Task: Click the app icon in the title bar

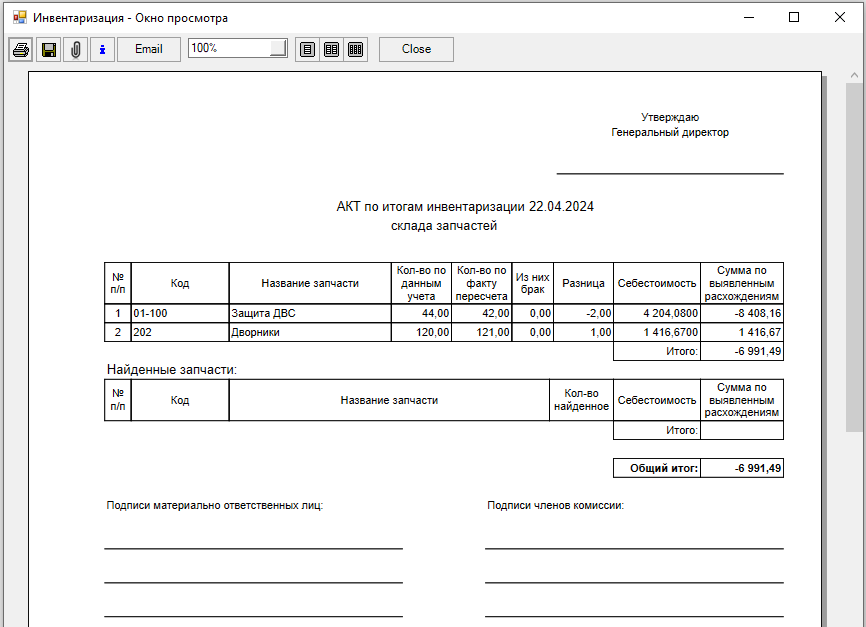Action: point(19,18)
